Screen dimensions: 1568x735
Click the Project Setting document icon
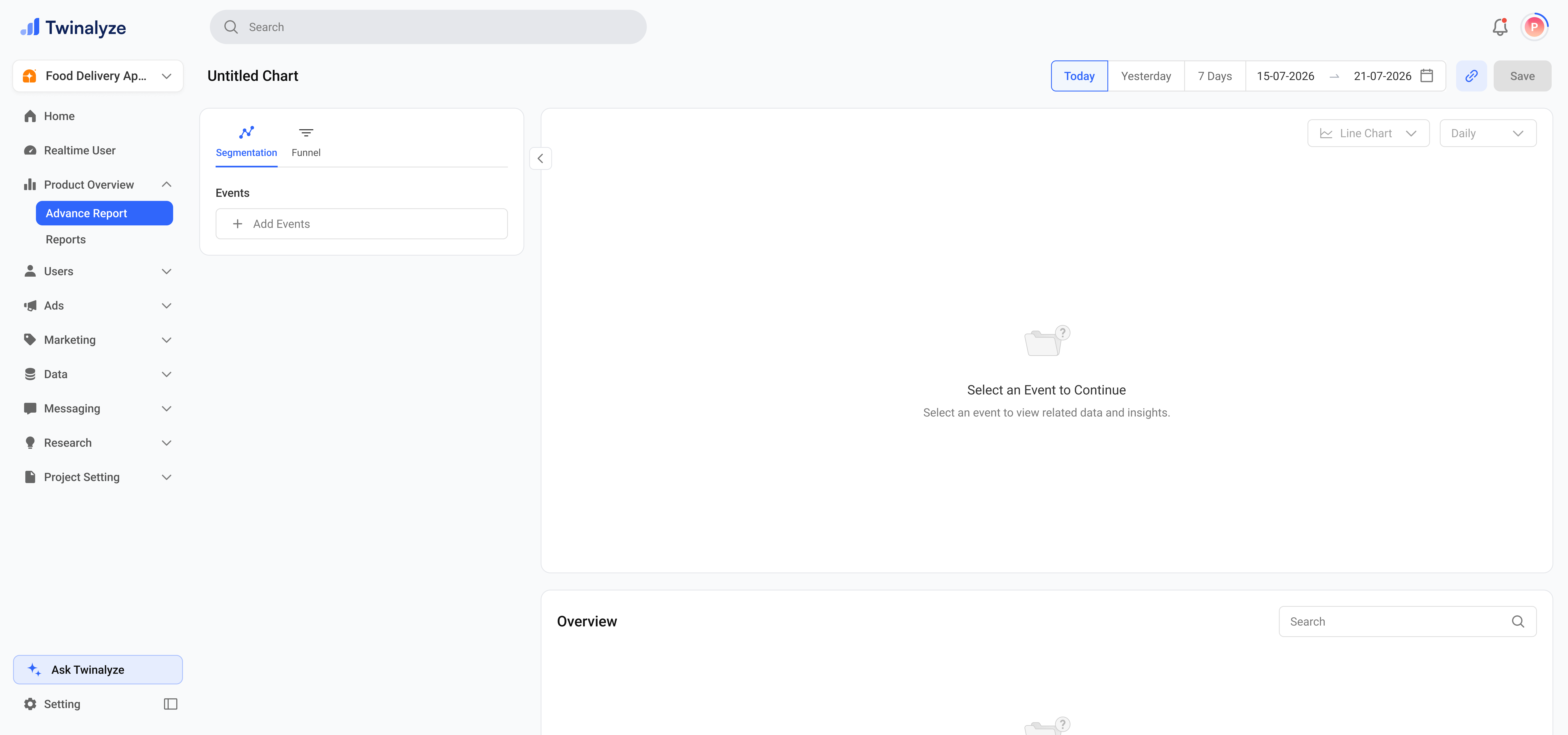[30, 477]
